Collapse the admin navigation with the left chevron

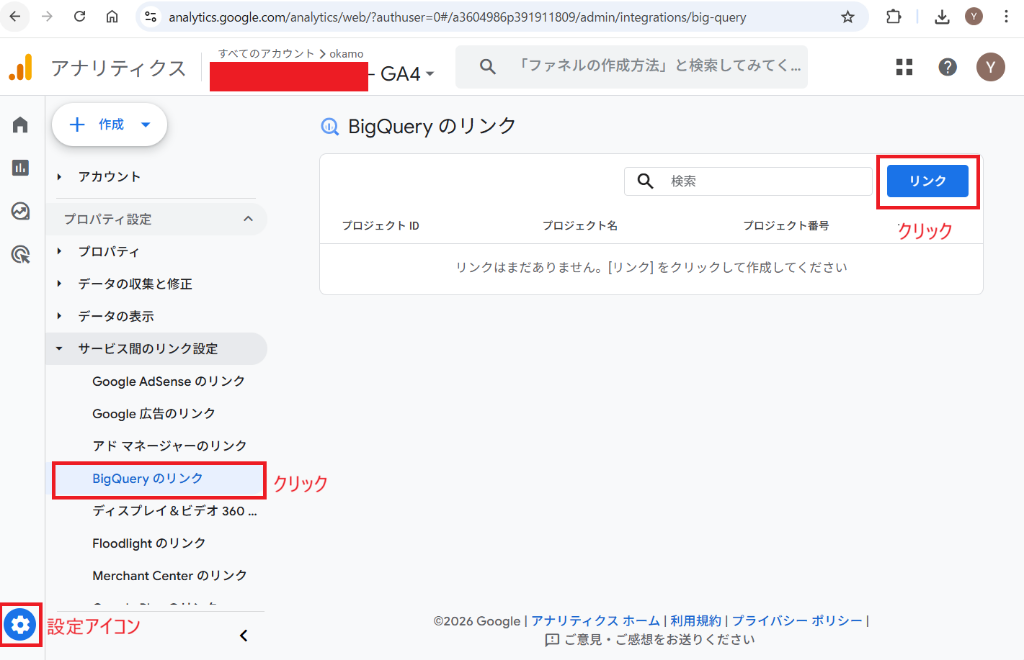coord(244,636)
